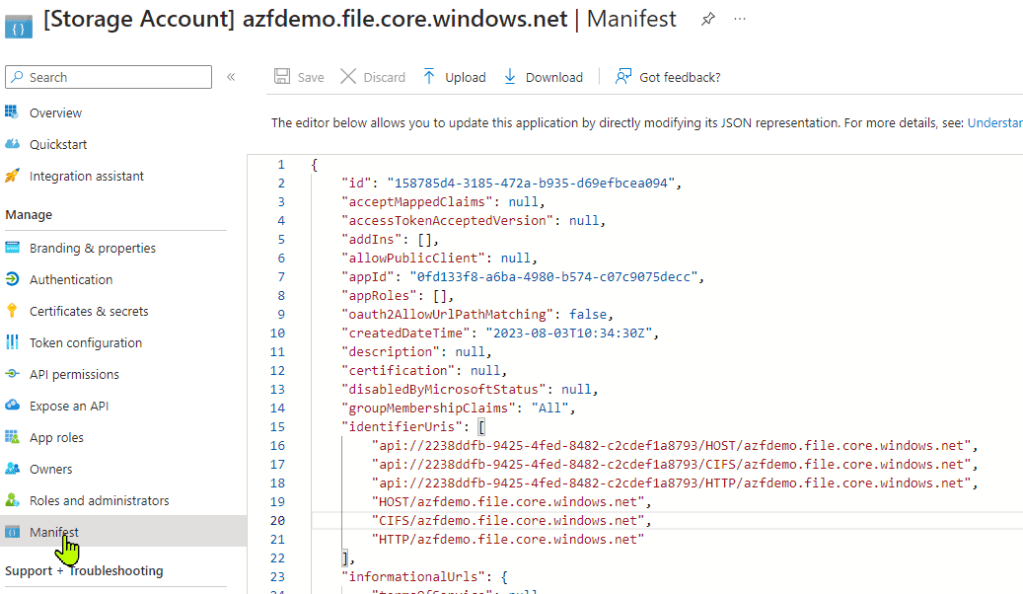Viewport: 1023px width, 594px height.
Task: Download the manifest file
Action: click(x=543, y=77)
